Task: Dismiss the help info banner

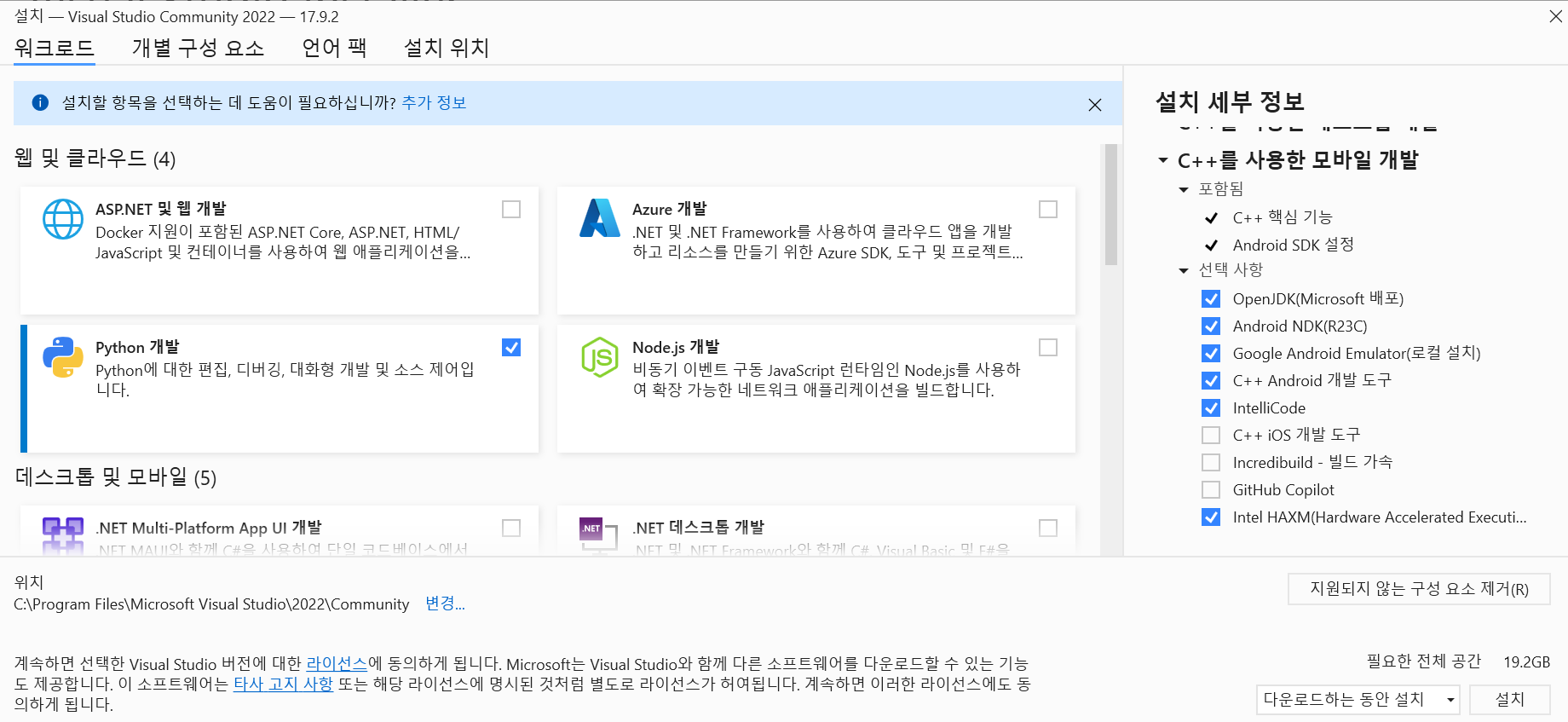Action: coord(1095,104)
